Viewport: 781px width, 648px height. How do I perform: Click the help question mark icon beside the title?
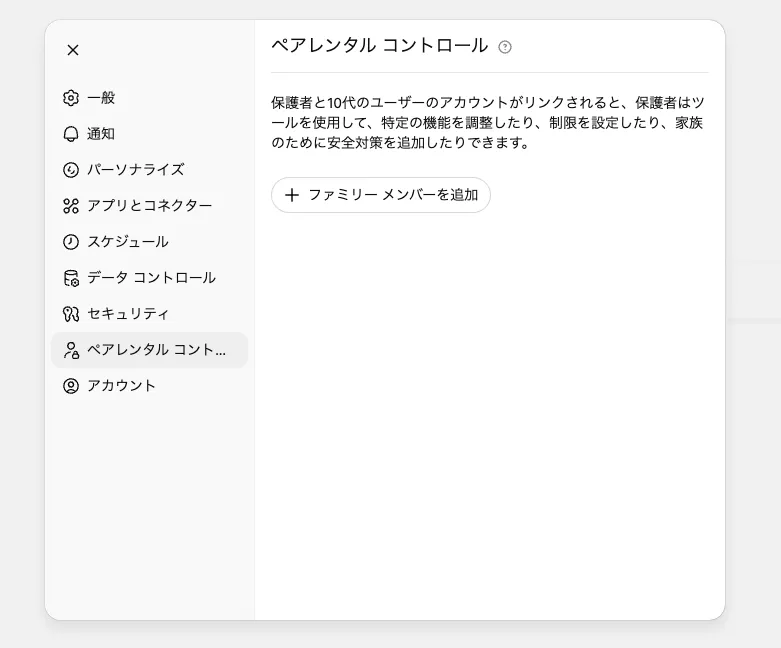tap(505, 47)
